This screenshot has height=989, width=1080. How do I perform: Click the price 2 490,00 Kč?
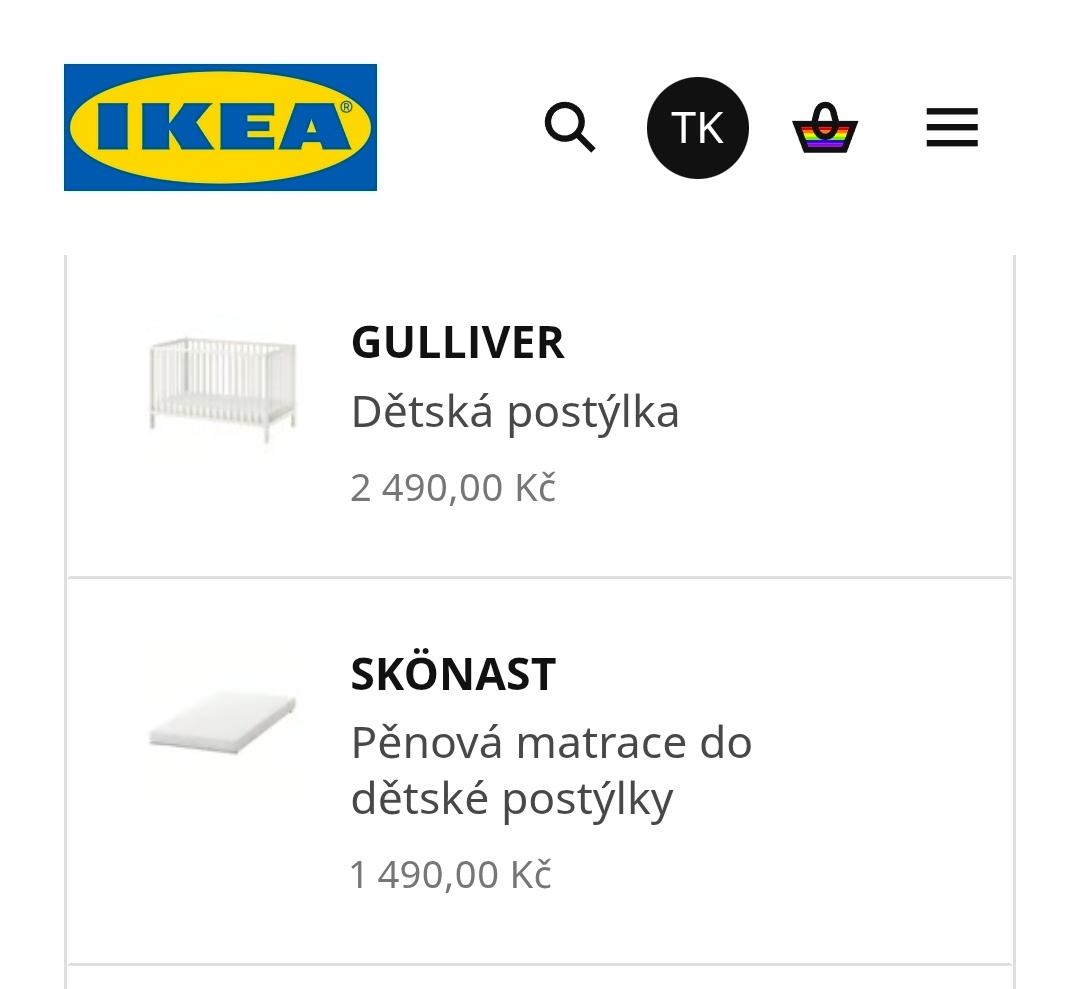453,487
